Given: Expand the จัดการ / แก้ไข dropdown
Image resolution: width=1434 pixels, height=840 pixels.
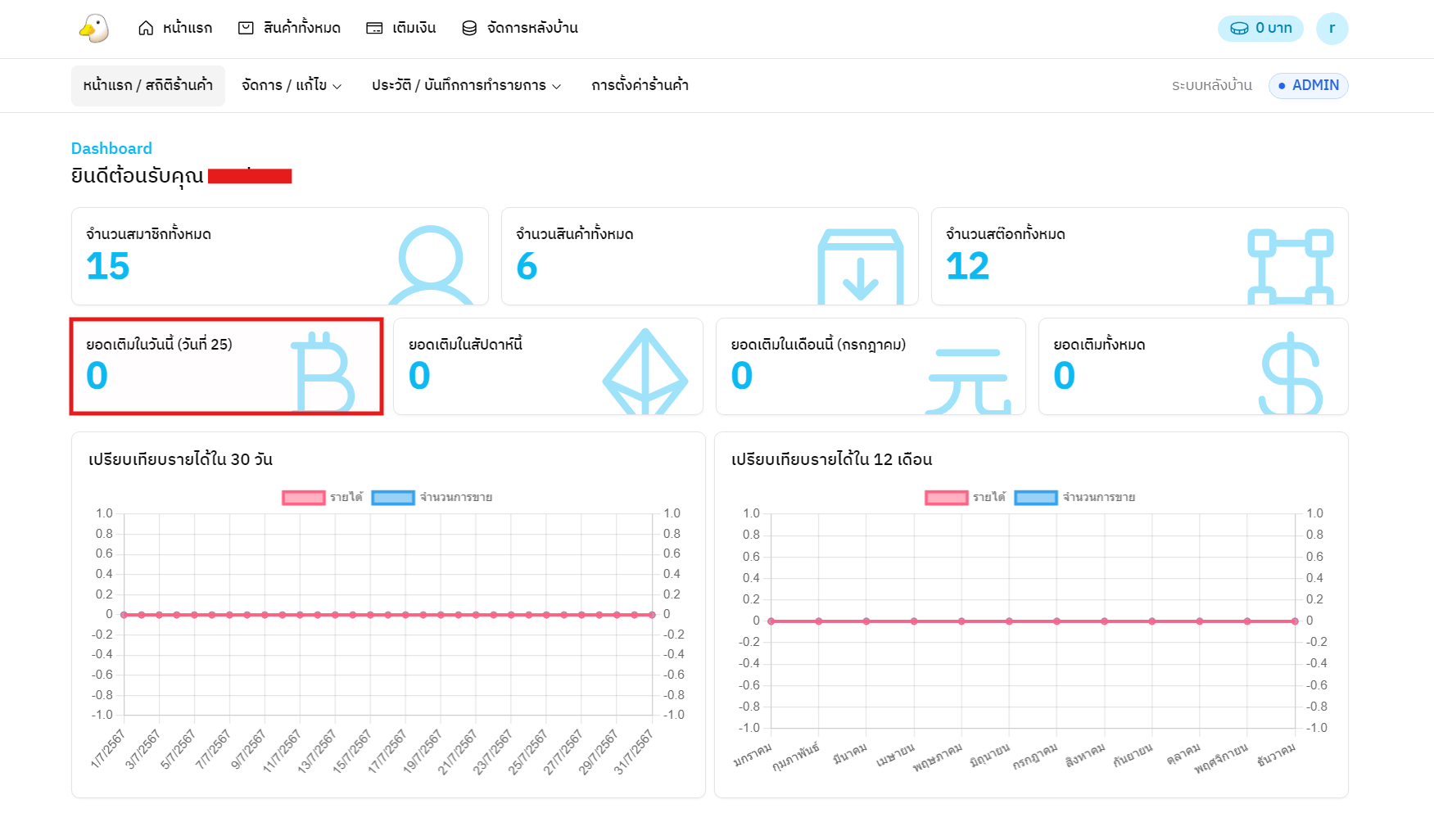Looking at the screenshot, I should coord(292,85).
